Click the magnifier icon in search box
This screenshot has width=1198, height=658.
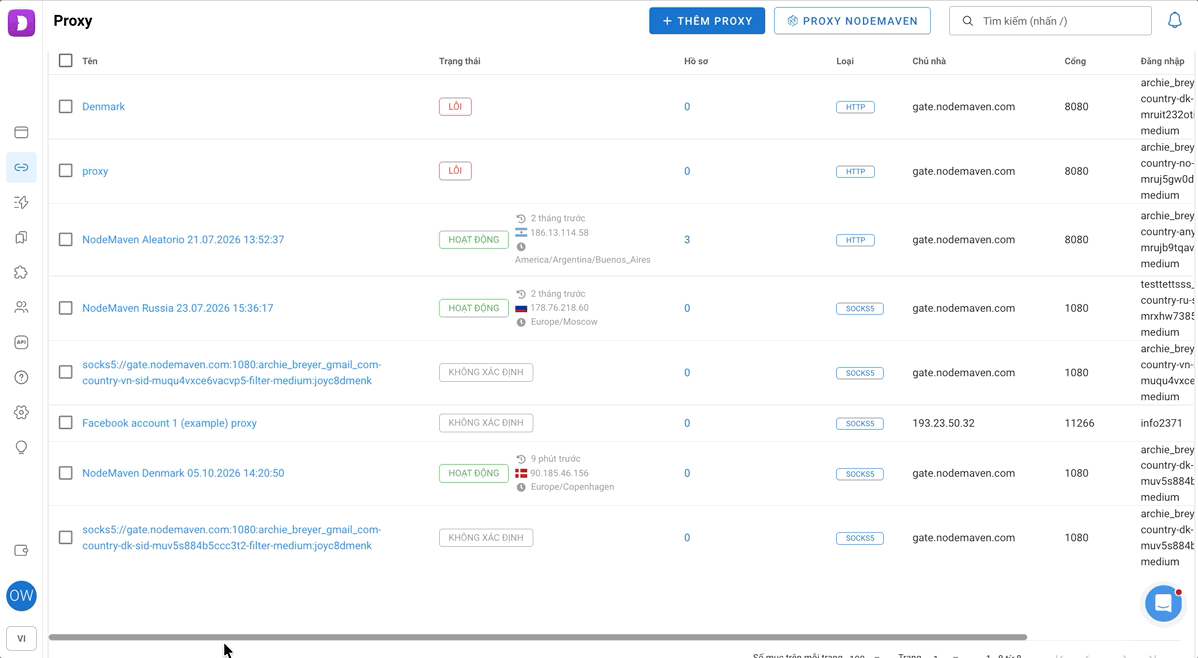click(967, 21)
